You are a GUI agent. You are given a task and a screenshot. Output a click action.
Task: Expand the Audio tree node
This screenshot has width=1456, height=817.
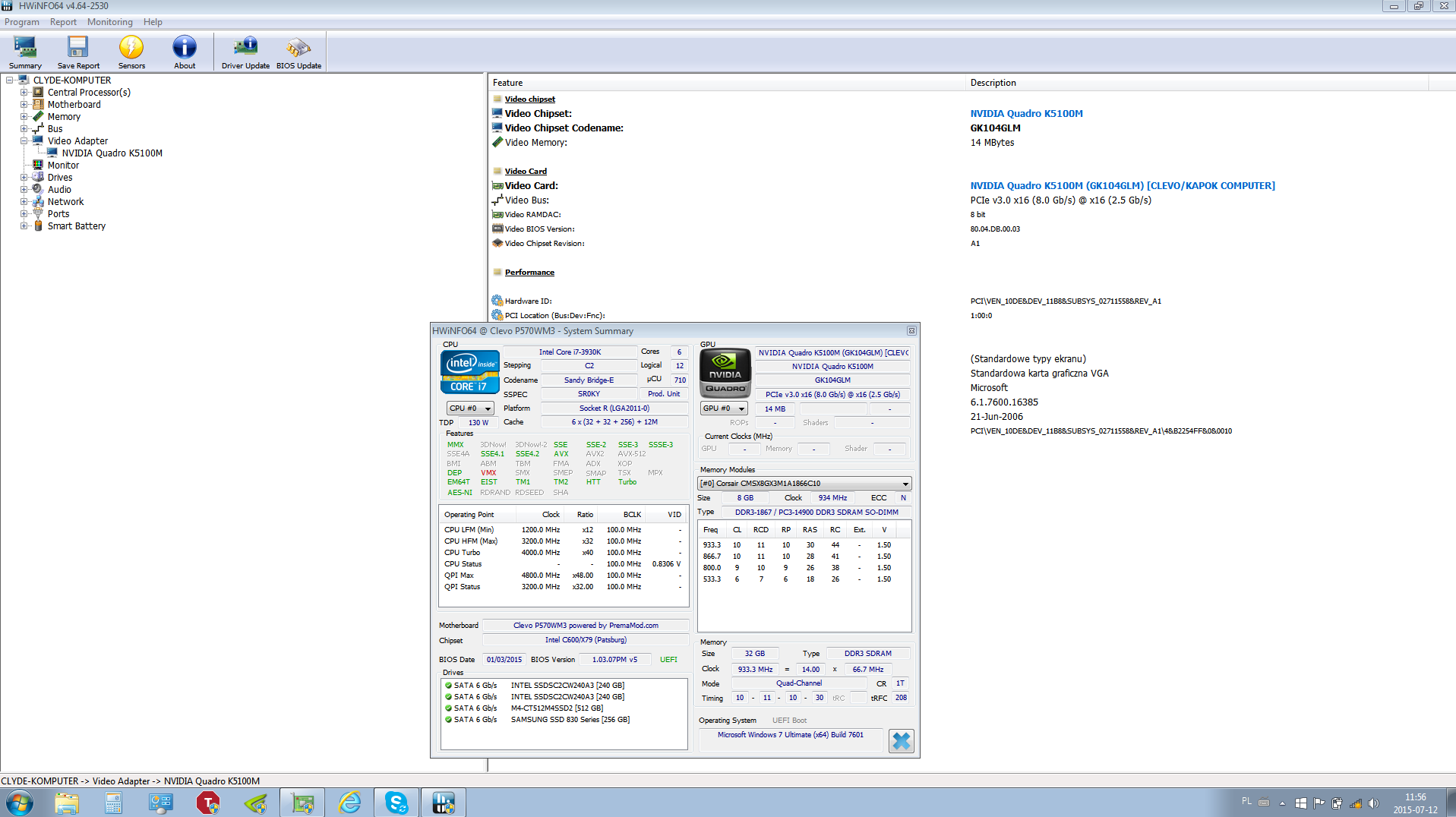tap(24, 189)
